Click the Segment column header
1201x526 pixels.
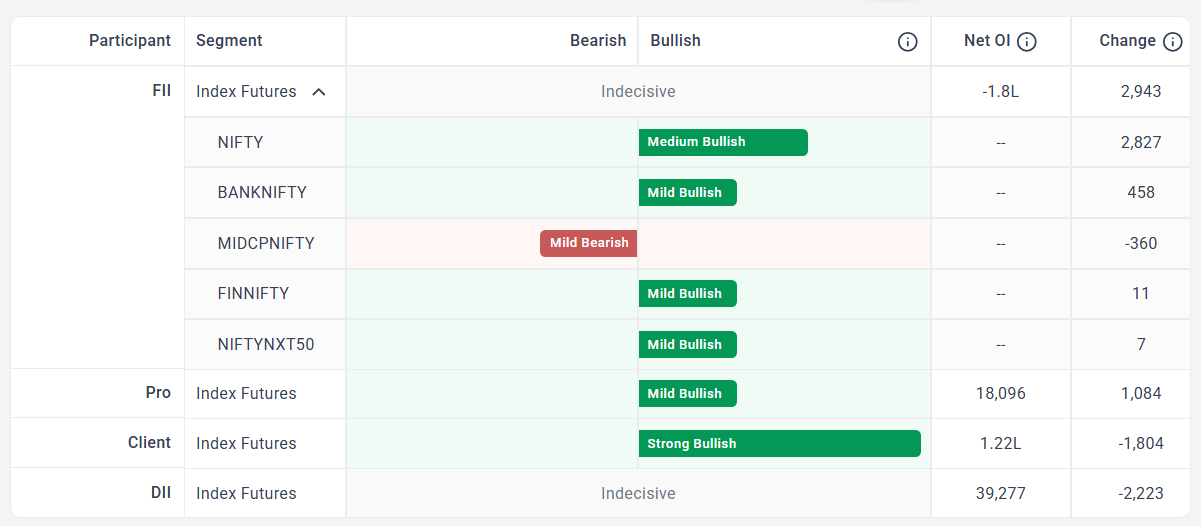click(229, 41)
